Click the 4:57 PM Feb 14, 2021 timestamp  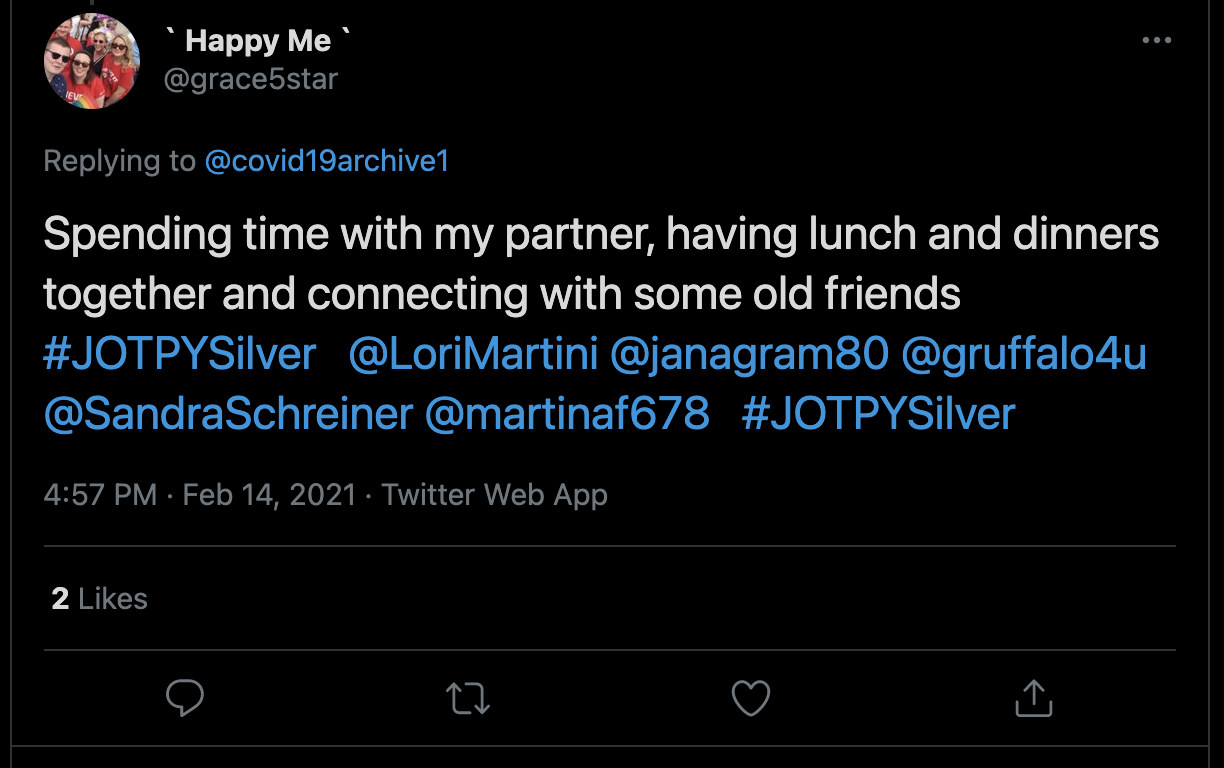coord(200,494)
